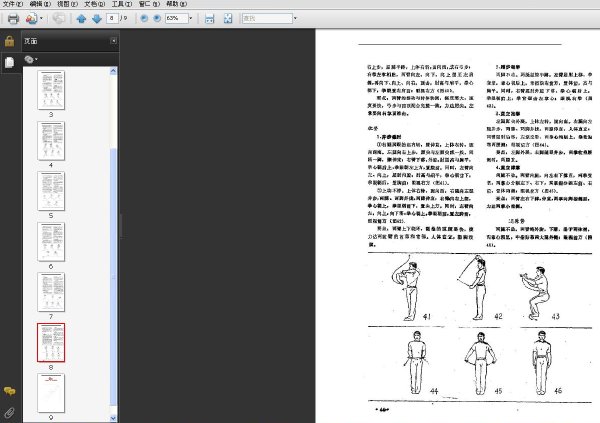Screen dimensions: 600x423
Task: Select the highlighted page 8 thumbnail
Action: (x=51, y=343)
